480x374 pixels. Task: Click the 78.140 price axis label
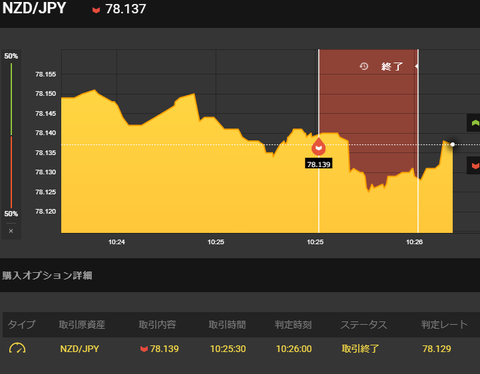(46, 133)
